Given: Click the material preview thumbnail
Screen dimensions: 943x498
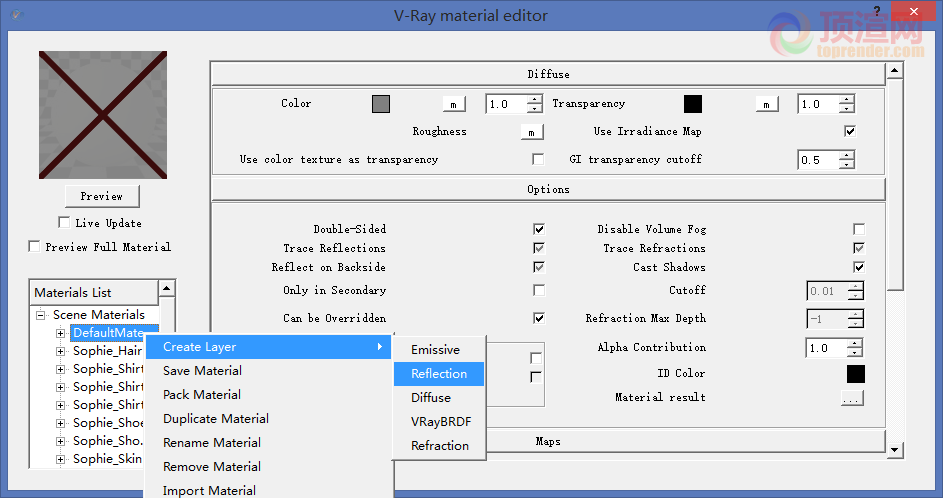Looking at the screenshot, I should point(103,115).
